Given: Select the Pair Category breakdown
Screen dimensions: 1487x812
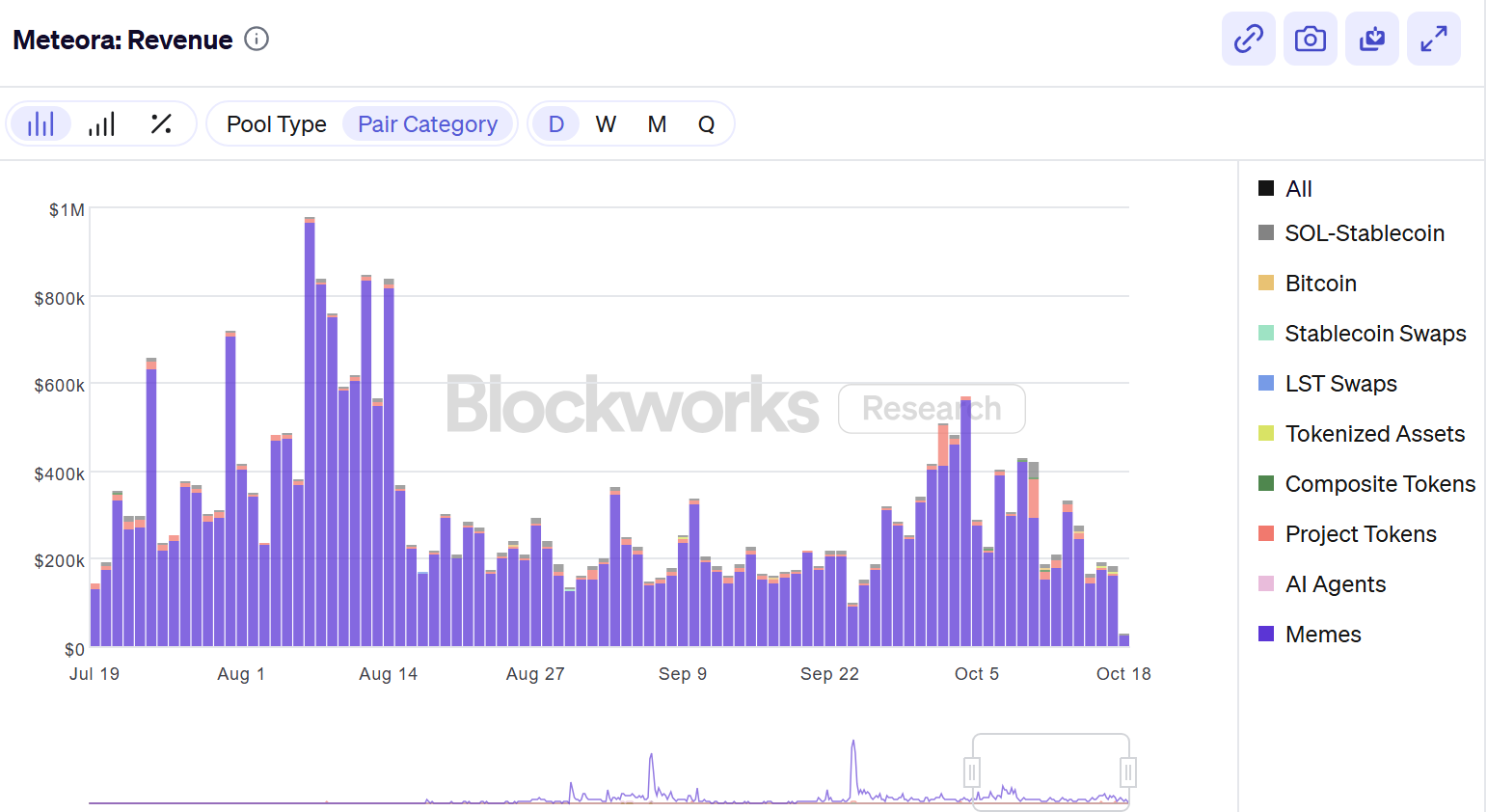Looking at the screenshot, I should [427, 124].
